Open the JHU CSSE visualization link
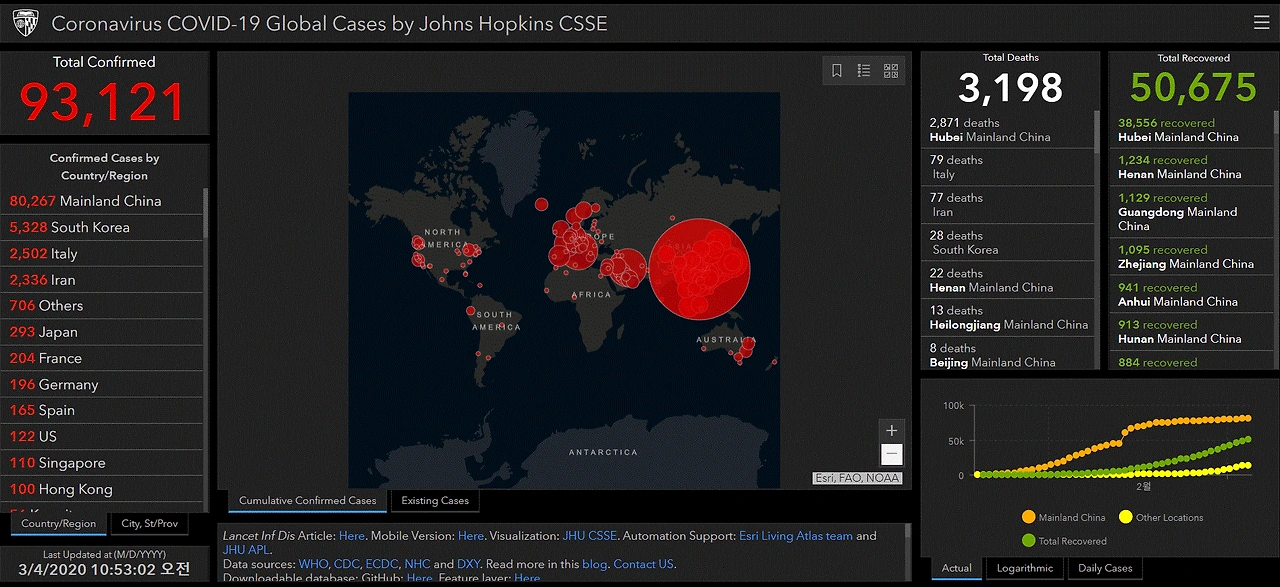The width and height of the screenshot is (1280, 587). [x=588, y=536]
